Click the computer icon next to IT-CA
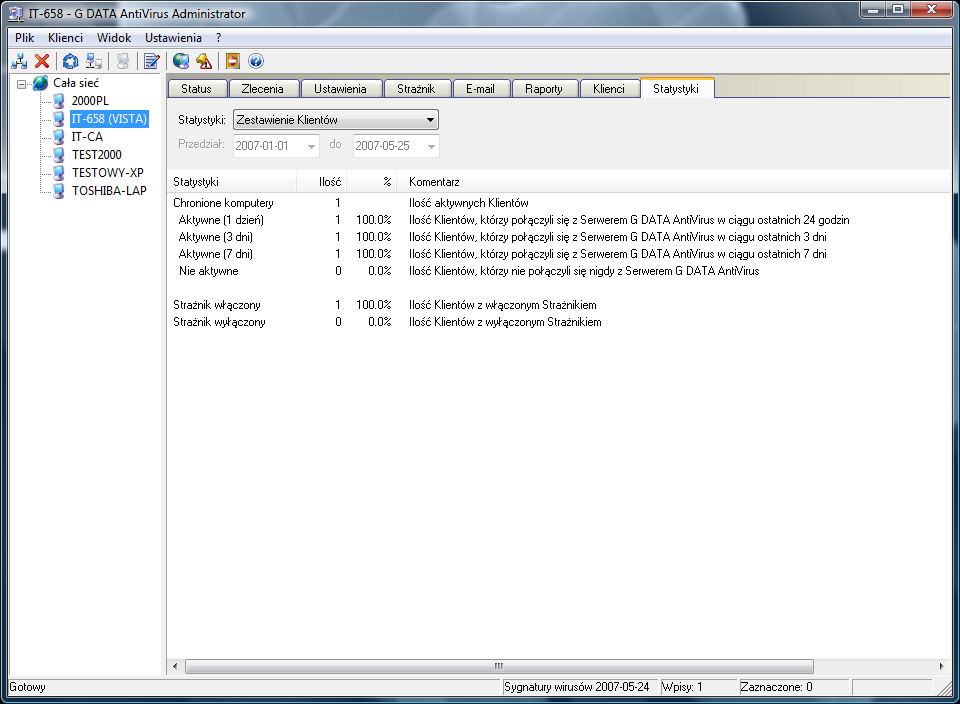This screenshot has height=704, width=960. 59,137
